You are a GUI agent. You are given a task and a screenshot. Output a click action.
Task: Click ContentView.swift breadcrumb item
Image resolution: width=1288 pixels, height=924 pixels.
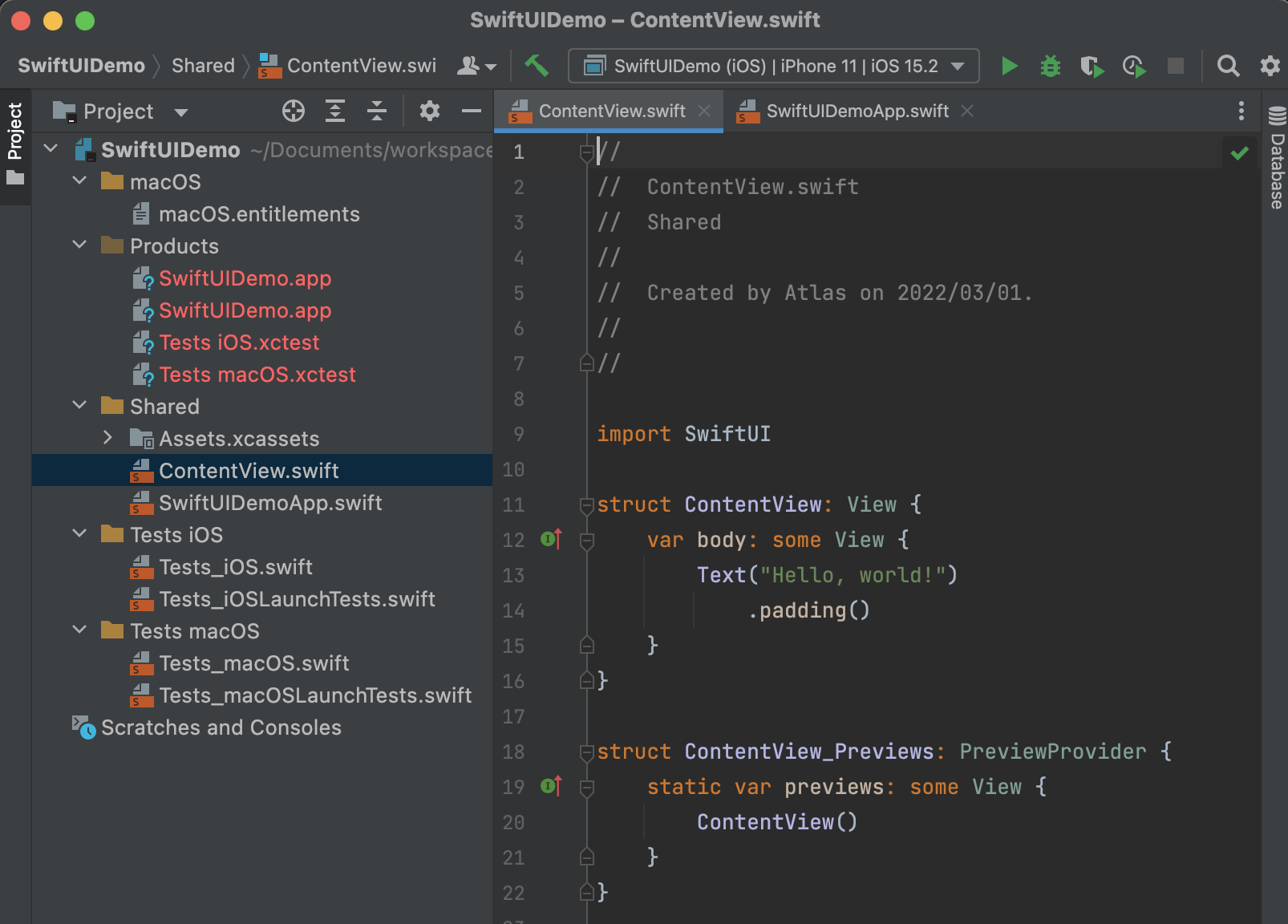coord(347,66)
